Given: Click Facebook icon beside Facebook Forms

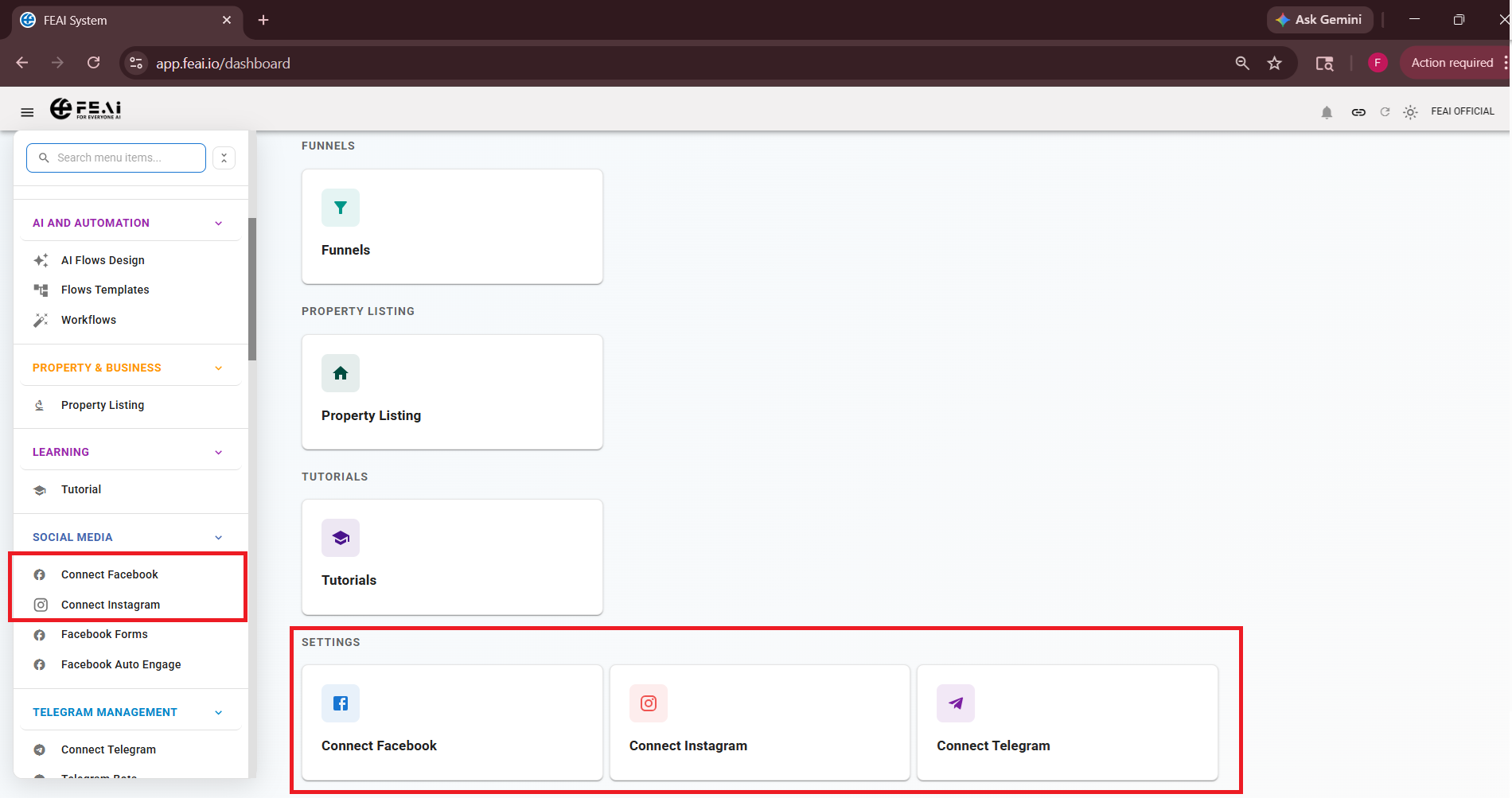Looking at the screenshot, I should coord(40,635).
